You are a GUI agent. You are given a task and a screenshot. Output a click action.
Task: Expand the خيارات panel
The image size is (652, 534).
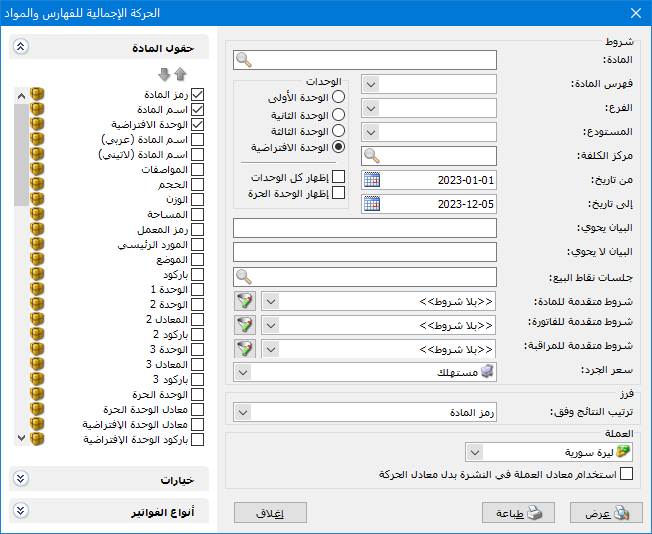pyautogui.click(x=21, y=479)
